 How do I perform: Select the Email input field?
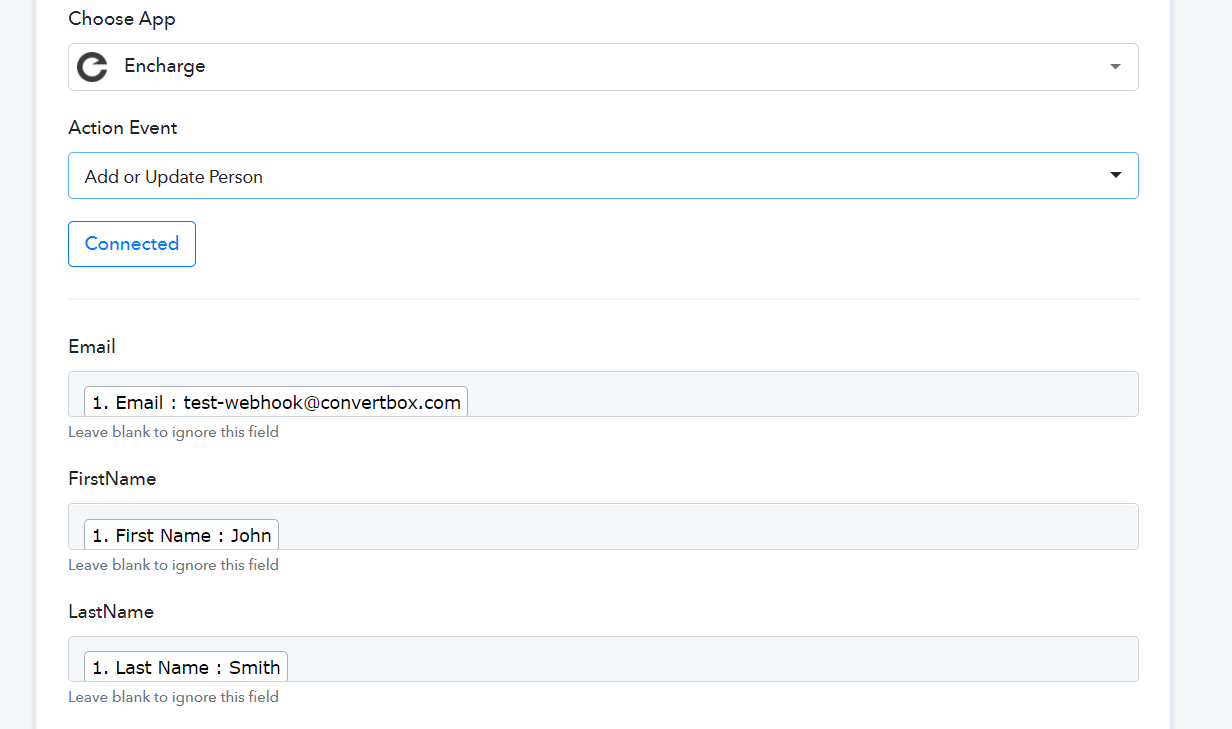[x=603, y=394]
